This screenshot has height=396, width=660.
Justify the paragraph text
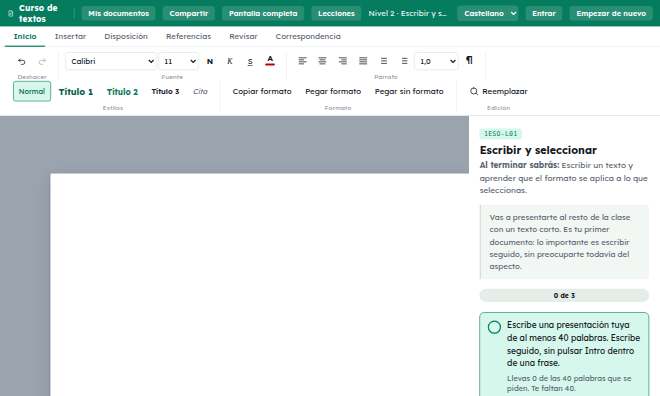363,61
